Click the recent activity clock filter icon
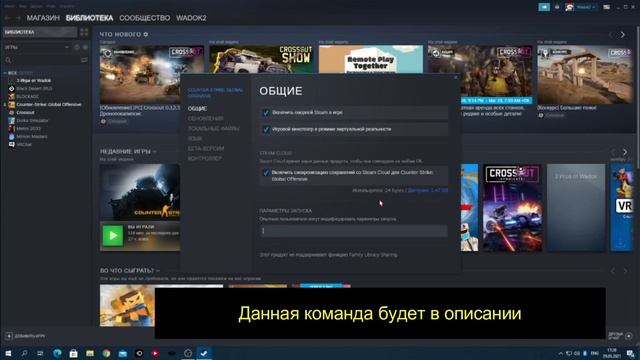This screenshot has width=640, height=360. pos(77,47)
